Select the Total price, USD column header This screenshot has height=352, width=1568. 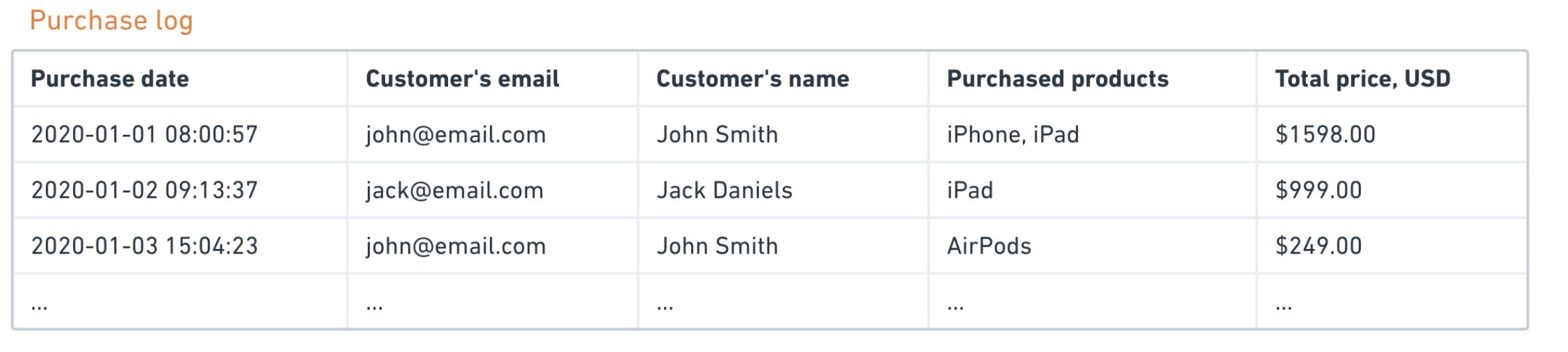tap(1362, 79)
